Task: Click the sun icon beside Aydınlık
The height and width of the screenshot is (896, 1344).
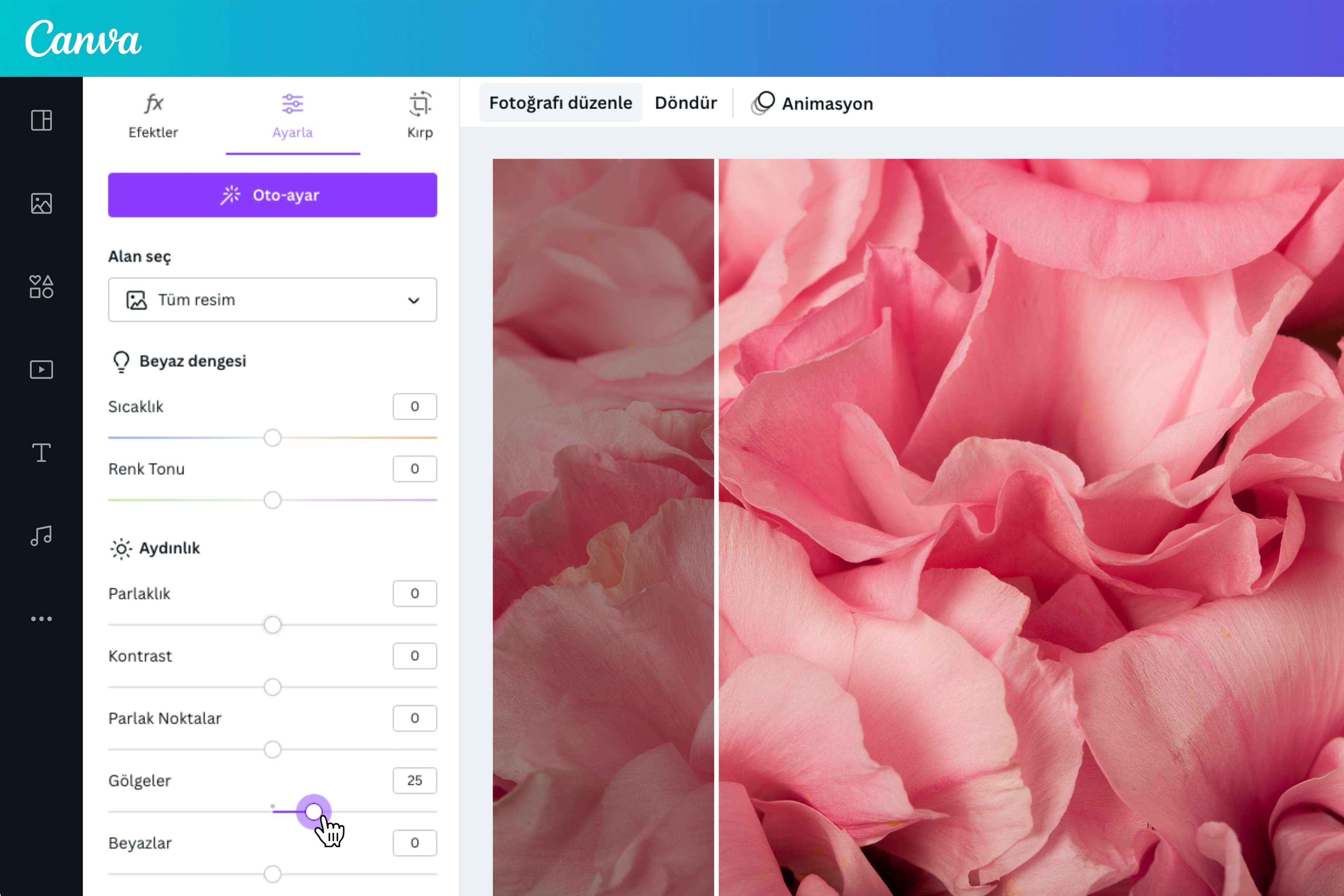Action: [121, 549]
